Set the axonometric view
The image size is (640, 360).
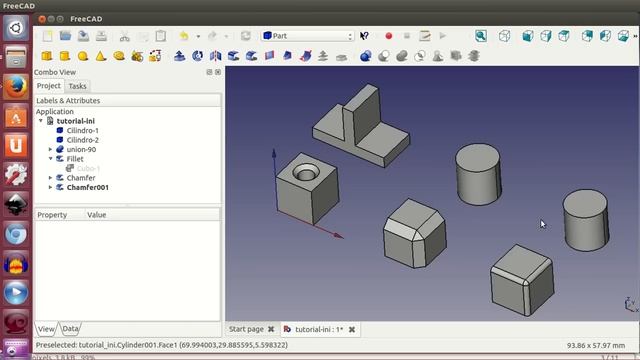click(504, 36)
